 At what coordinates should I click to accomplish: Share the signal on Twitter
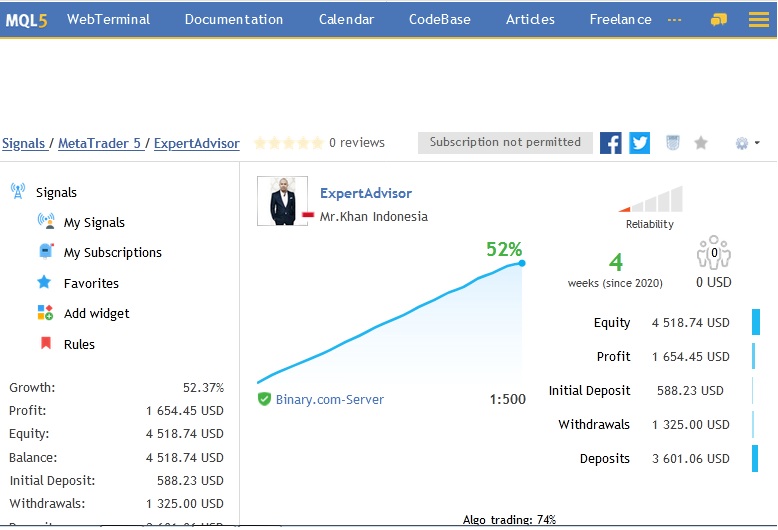pos(640,143)
